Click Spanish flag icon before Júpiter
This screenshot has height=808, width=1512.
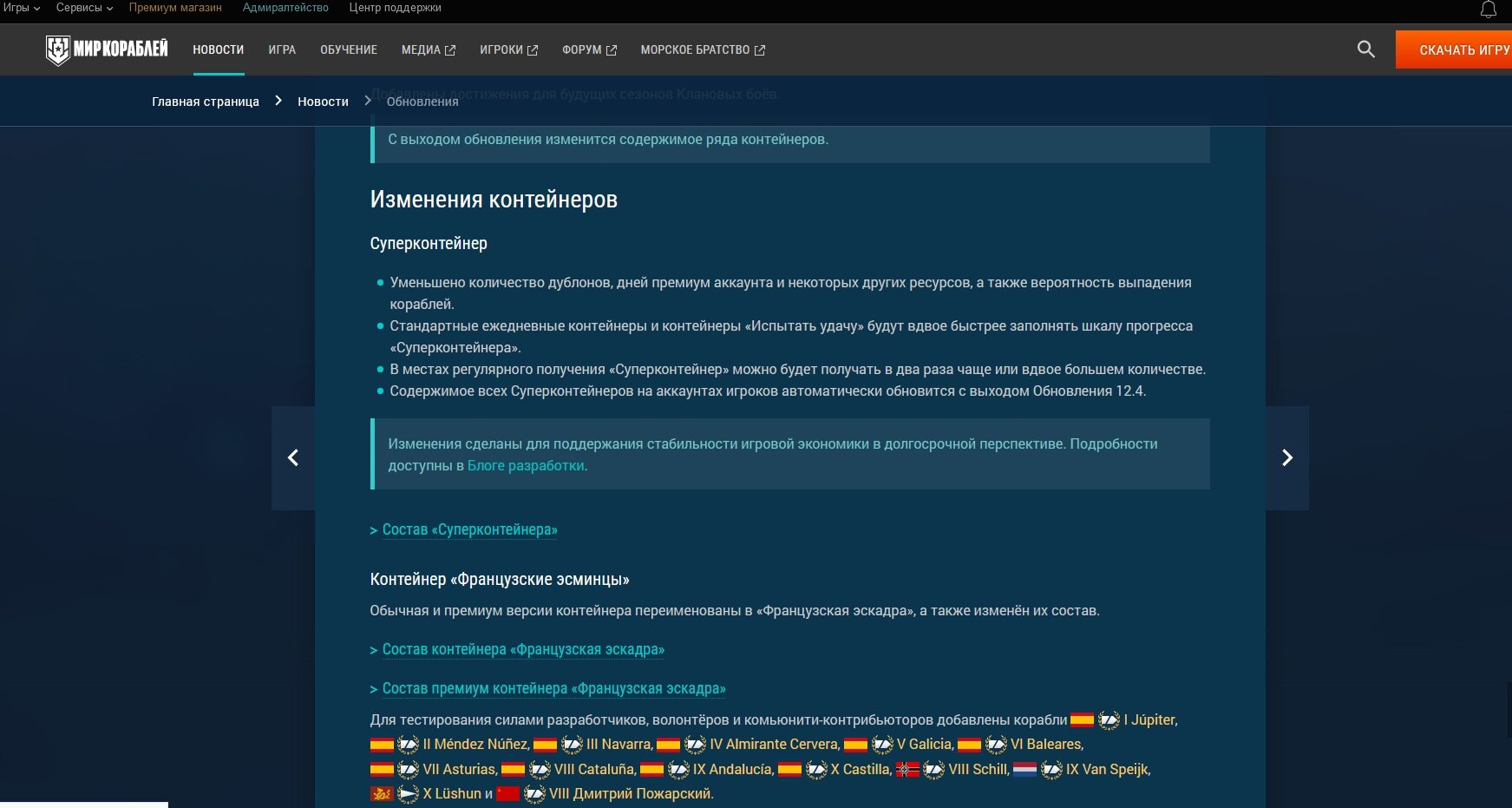point(1082,719)
